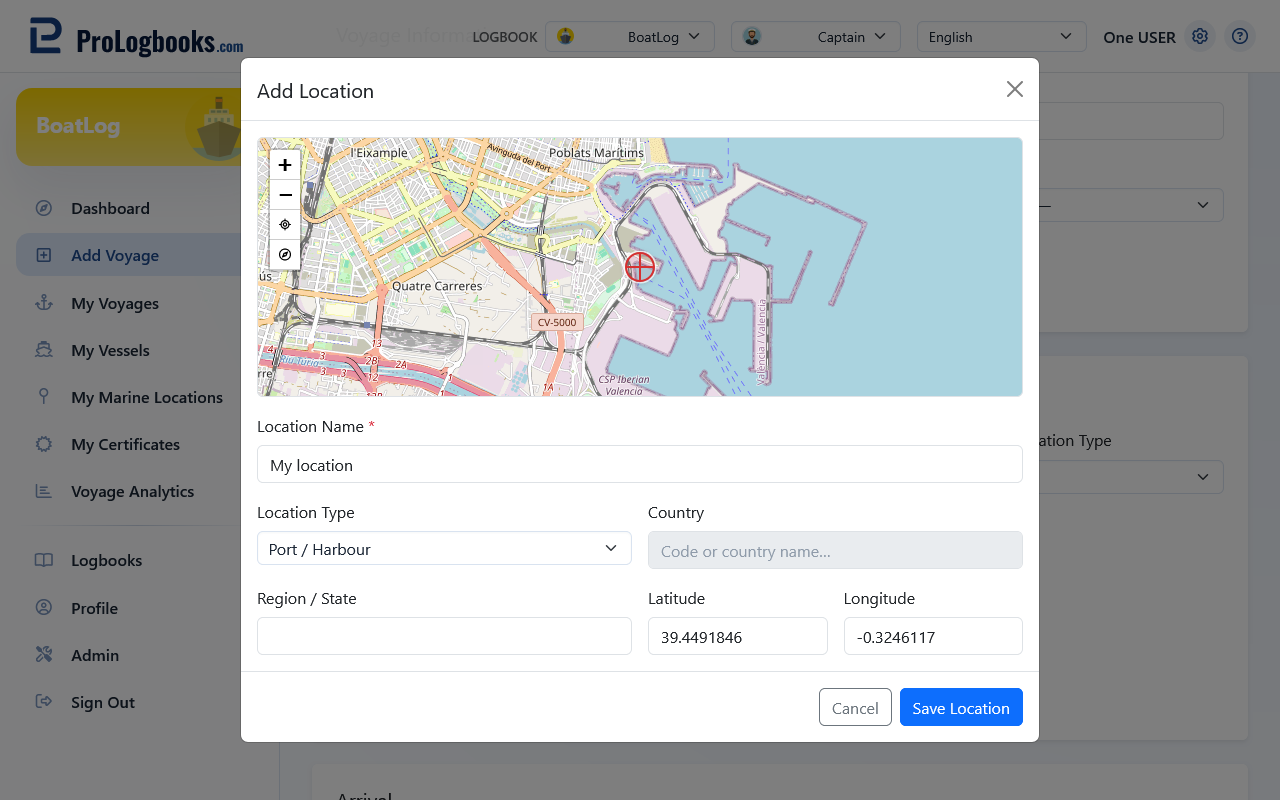Image resolution: width=1280 pixels, height=800 pixels.
Task: Close the Add Location dialog
Action: click(x=1015, y=89)
